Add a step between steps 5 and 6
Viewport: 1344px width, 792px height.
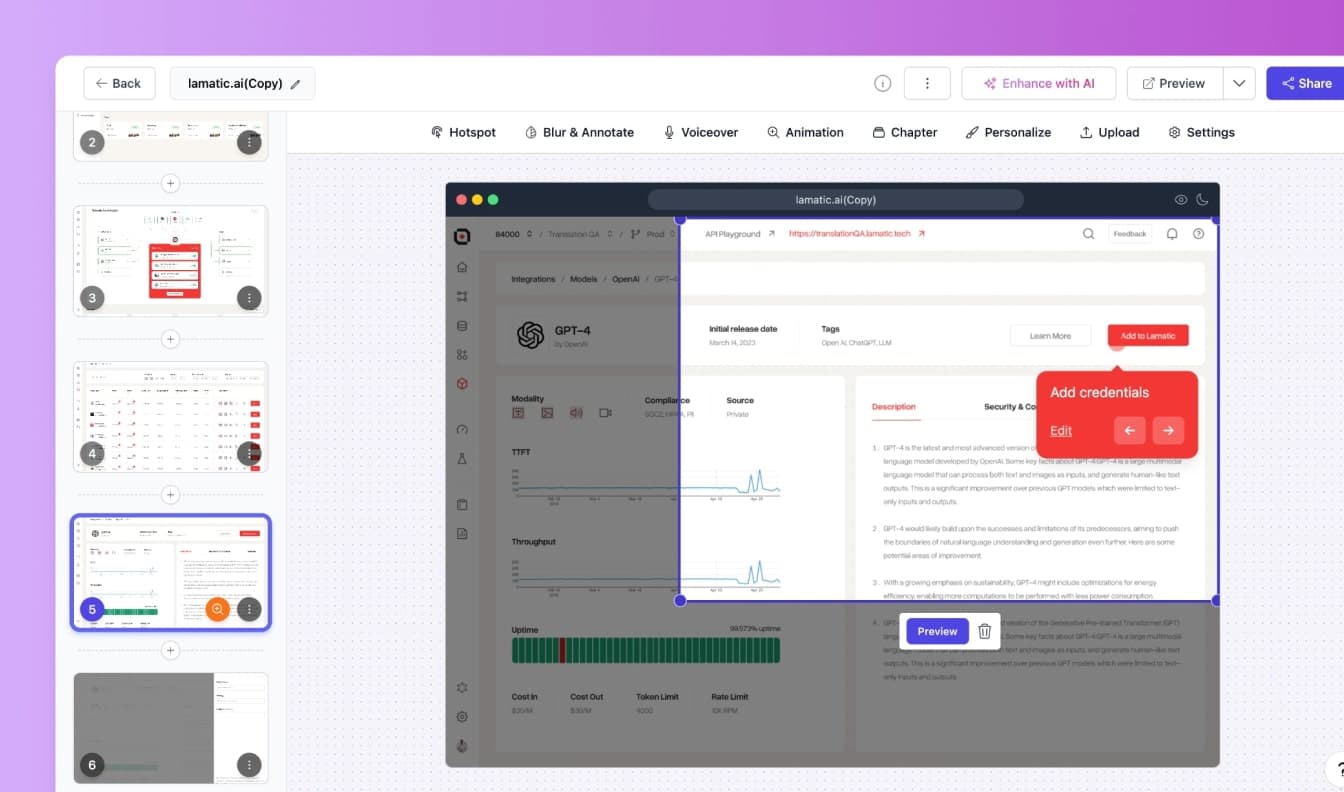(171, 651)
